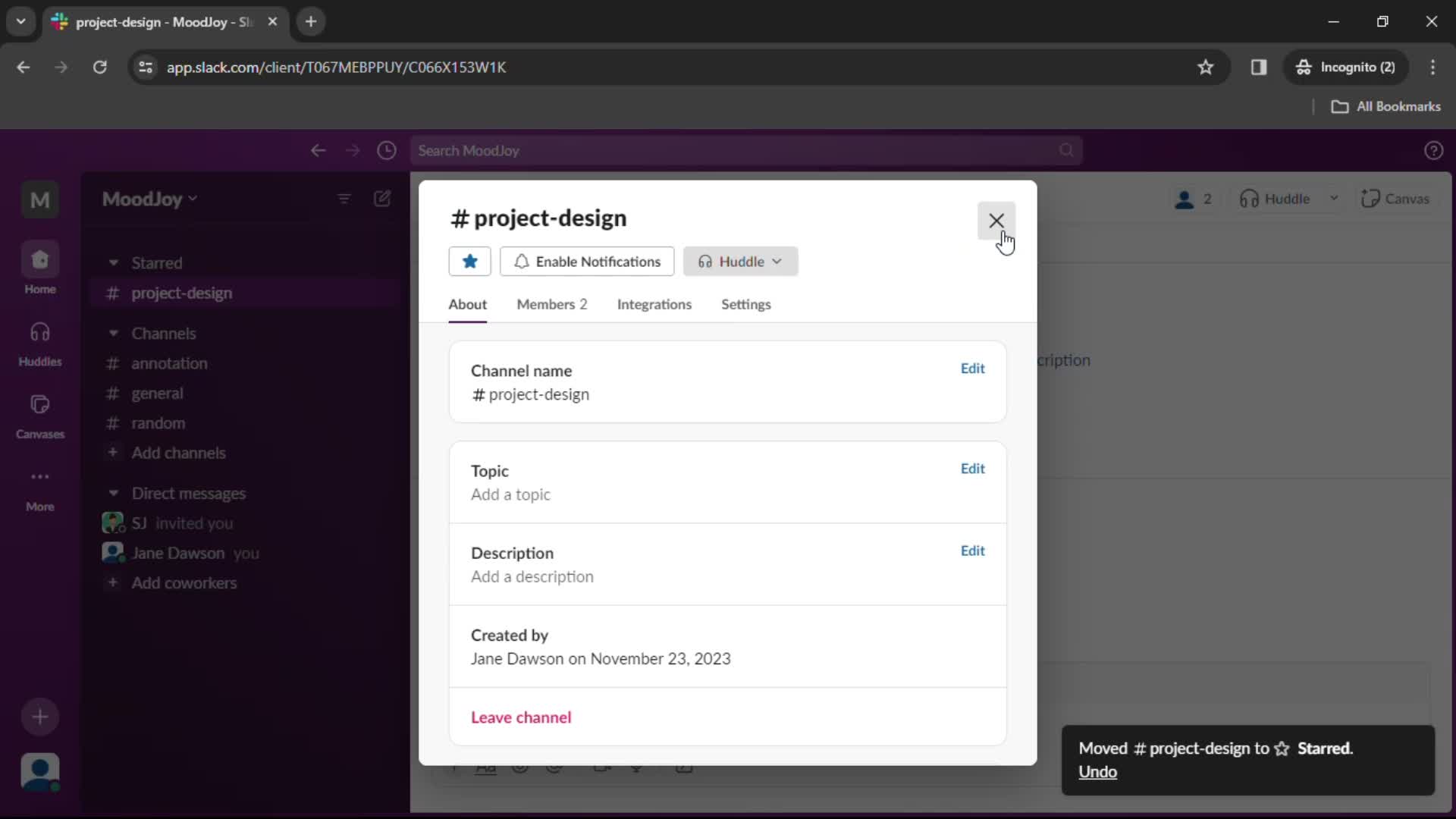View the 2 channel members

point(1193,199)
